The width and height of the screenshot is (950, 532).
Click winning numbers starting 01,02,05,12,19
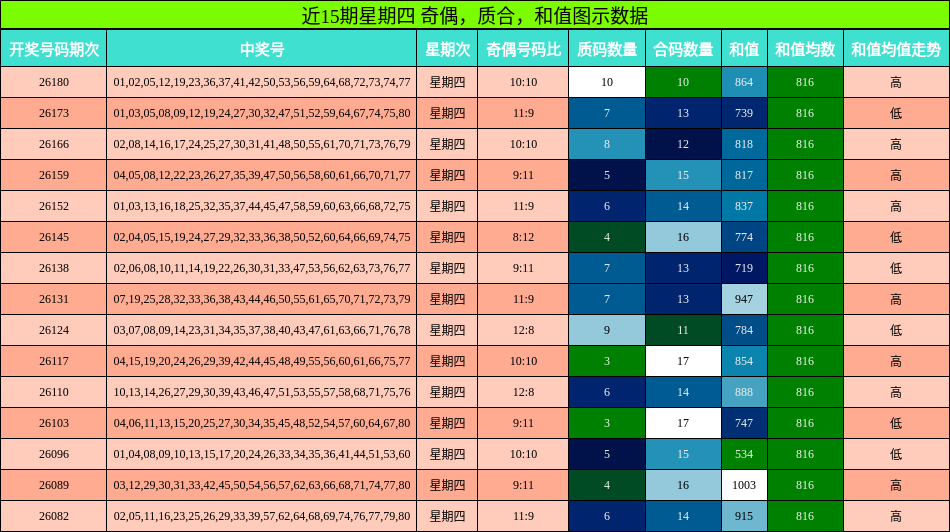(x=262, y=82)
